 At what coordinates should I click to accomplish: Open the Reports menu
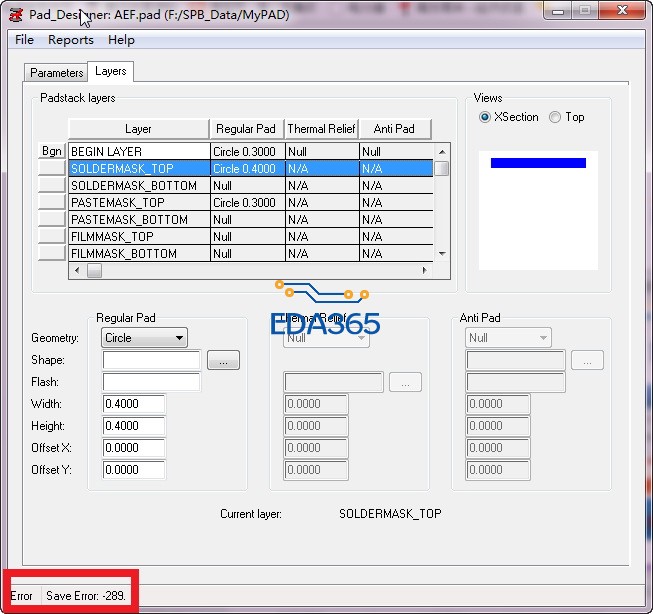(x=71, y=40)
